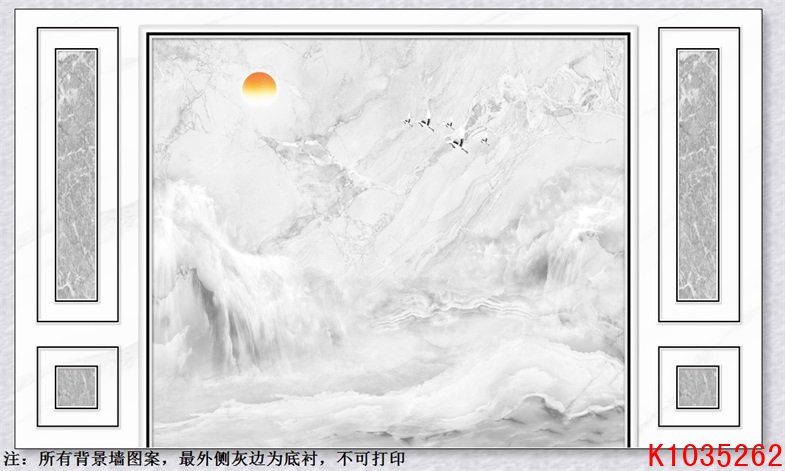Image resolution: width=785 pixels, height=471 pixels.
Task: Select the small square marble panel bottom-left
Action: point(76,387)
